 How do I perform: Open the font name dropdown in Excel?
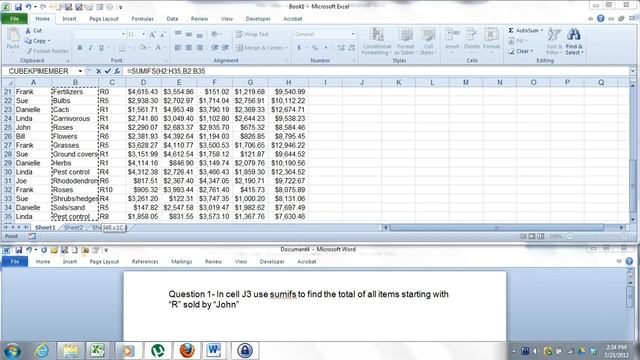(x=123, y=34)
